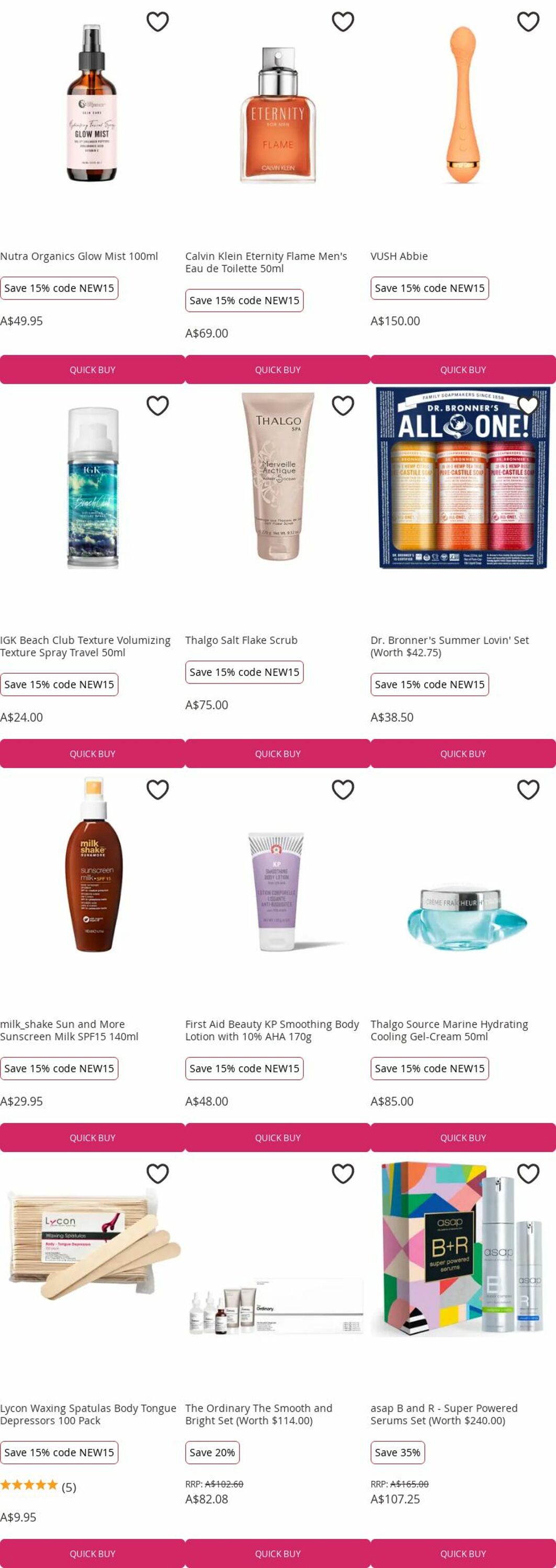Toggle wishlist heart for IGK Beach Club

[158, 406]
